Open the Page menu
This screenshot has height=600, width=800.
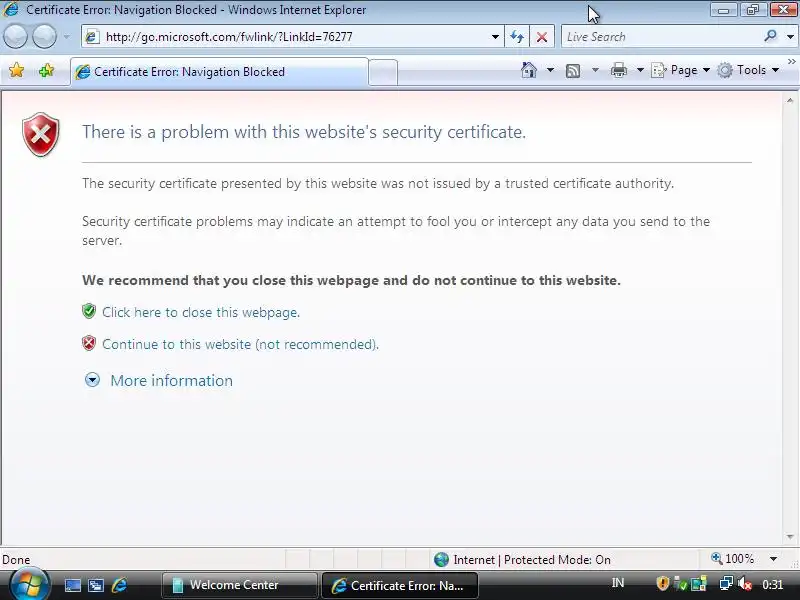point(681,70)
